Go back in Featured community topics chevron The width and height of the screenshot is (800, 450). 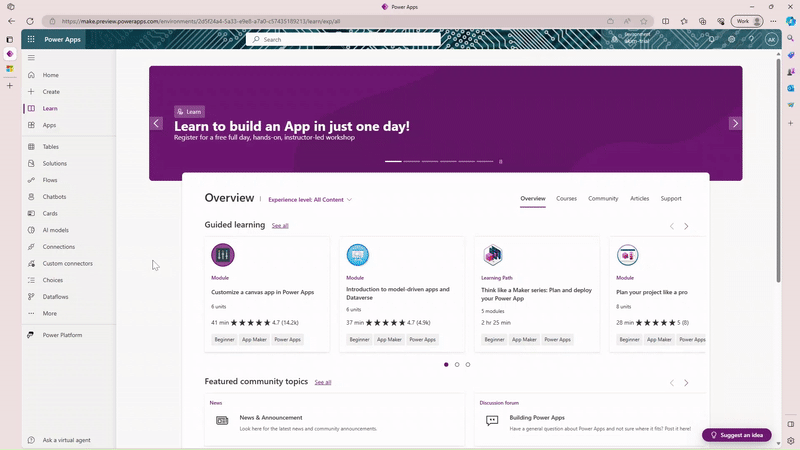click(x=672, y=383)
